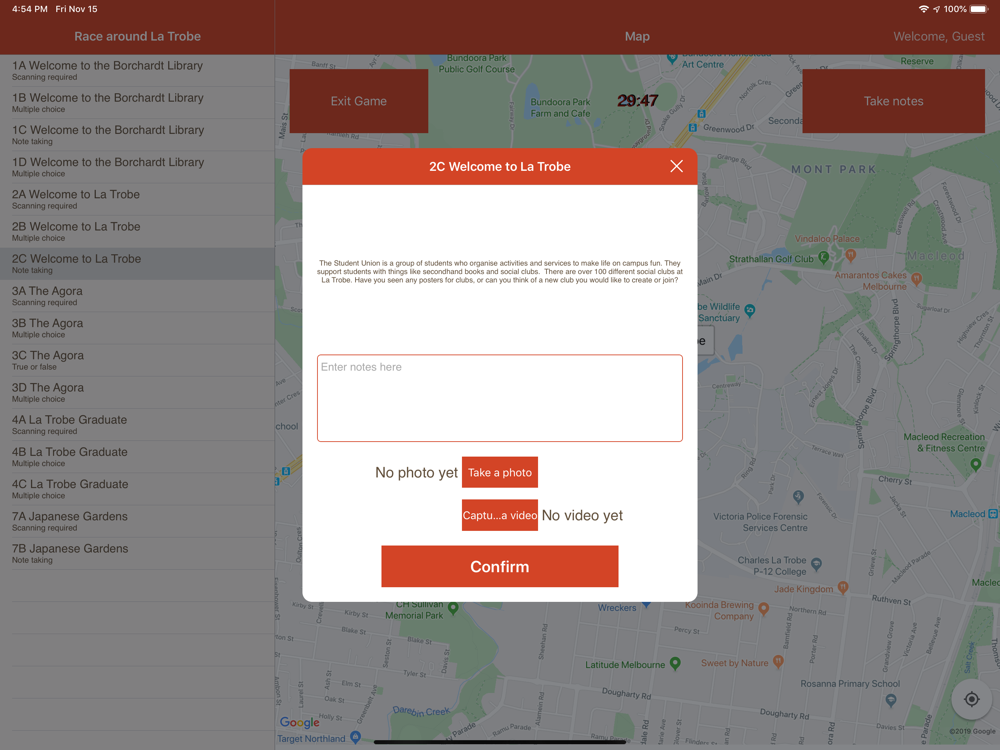1000x750 pixels.
Task: Click the Map header title
Action: tap(637, 36)
